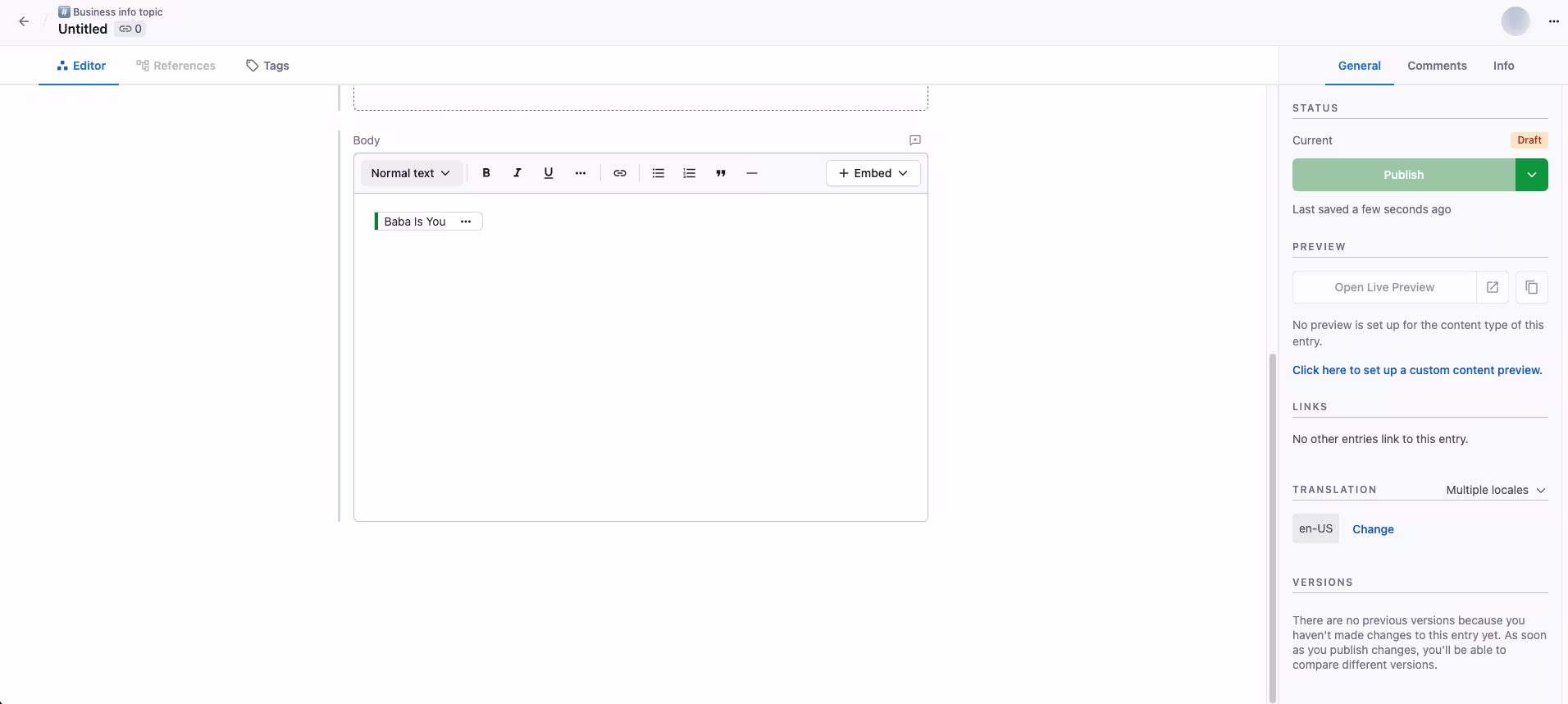This screenshot has height=704, width=1568.
Task: Open live preview in new tab icon
Action: (x=1493, y=287)
